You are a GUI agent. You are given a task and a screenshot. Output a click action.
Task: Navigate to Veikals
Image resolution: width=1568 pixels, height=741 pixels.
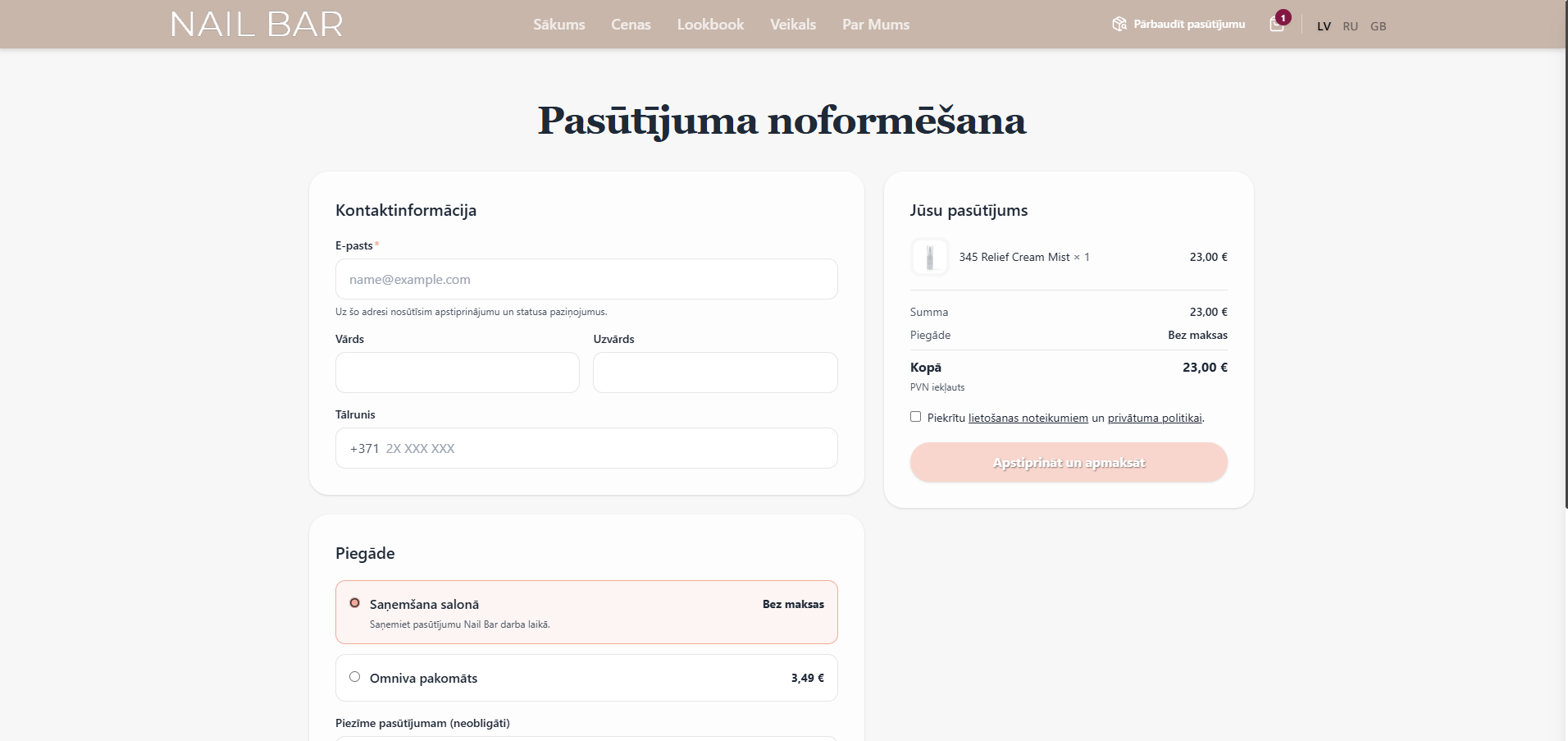pos(793,25)
